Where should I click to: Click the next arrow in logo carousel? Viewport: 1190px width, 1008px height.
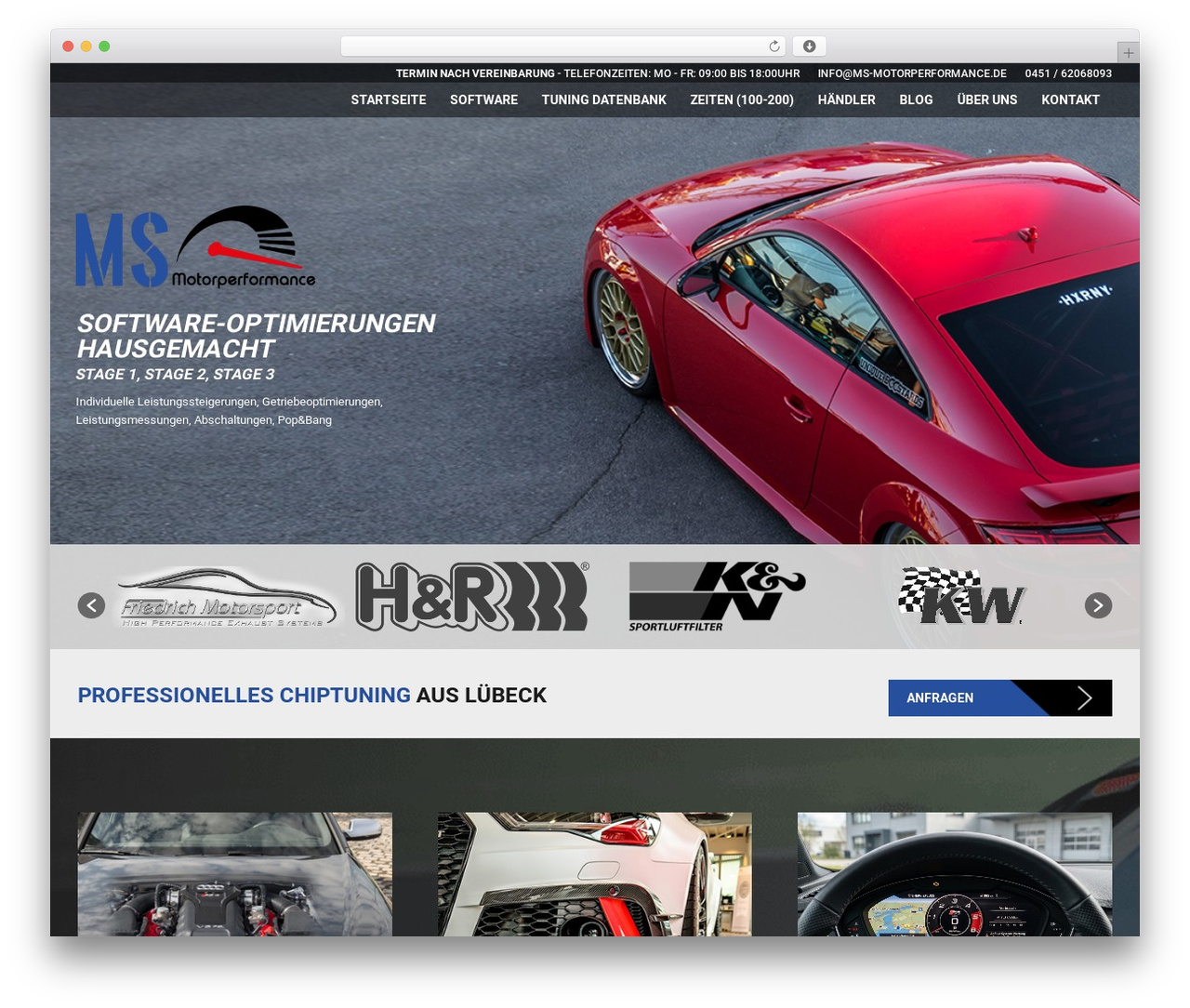coord(1098,605)
